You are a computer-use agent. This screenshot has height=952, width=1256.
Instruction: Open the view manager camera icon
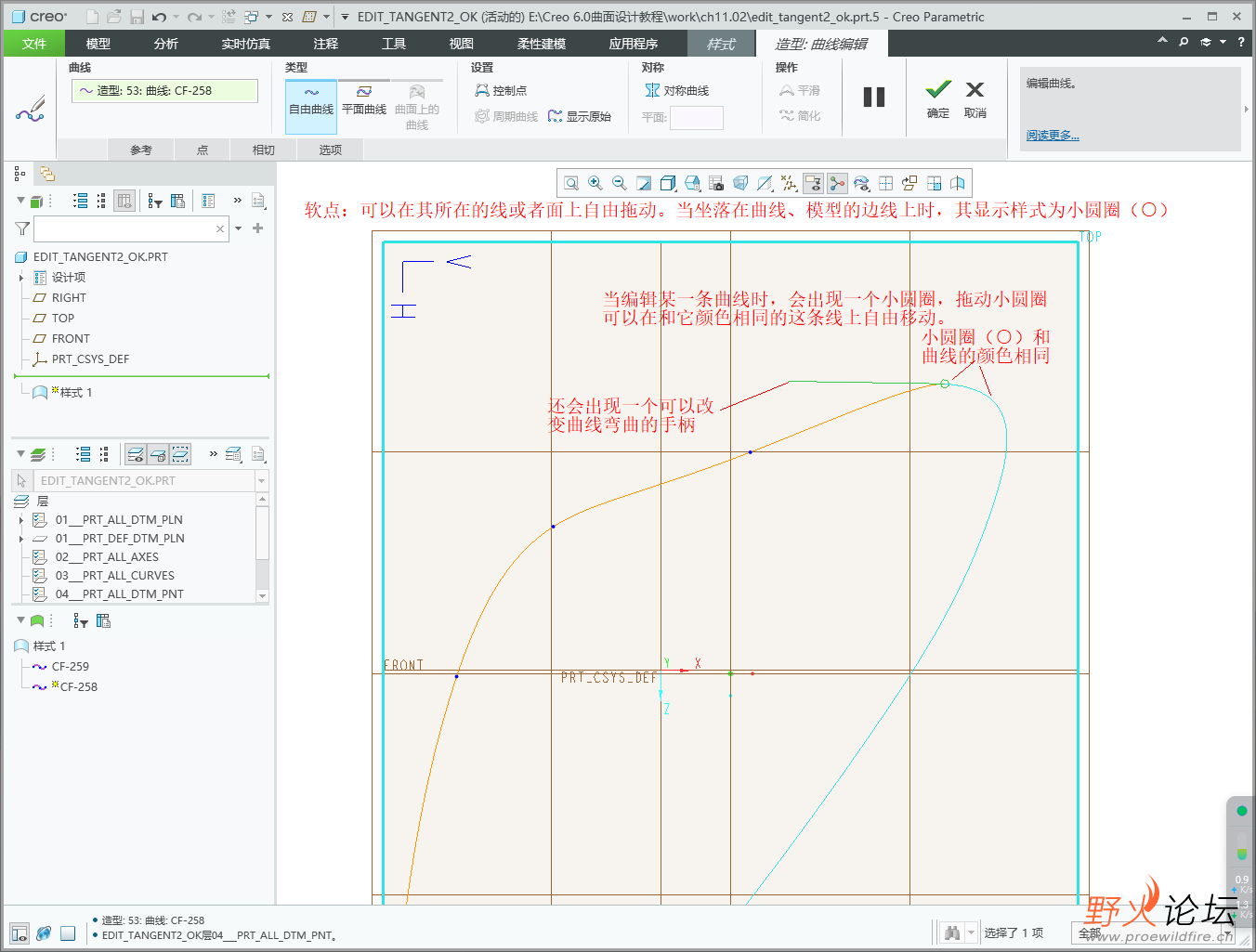(x=716, y=184)
